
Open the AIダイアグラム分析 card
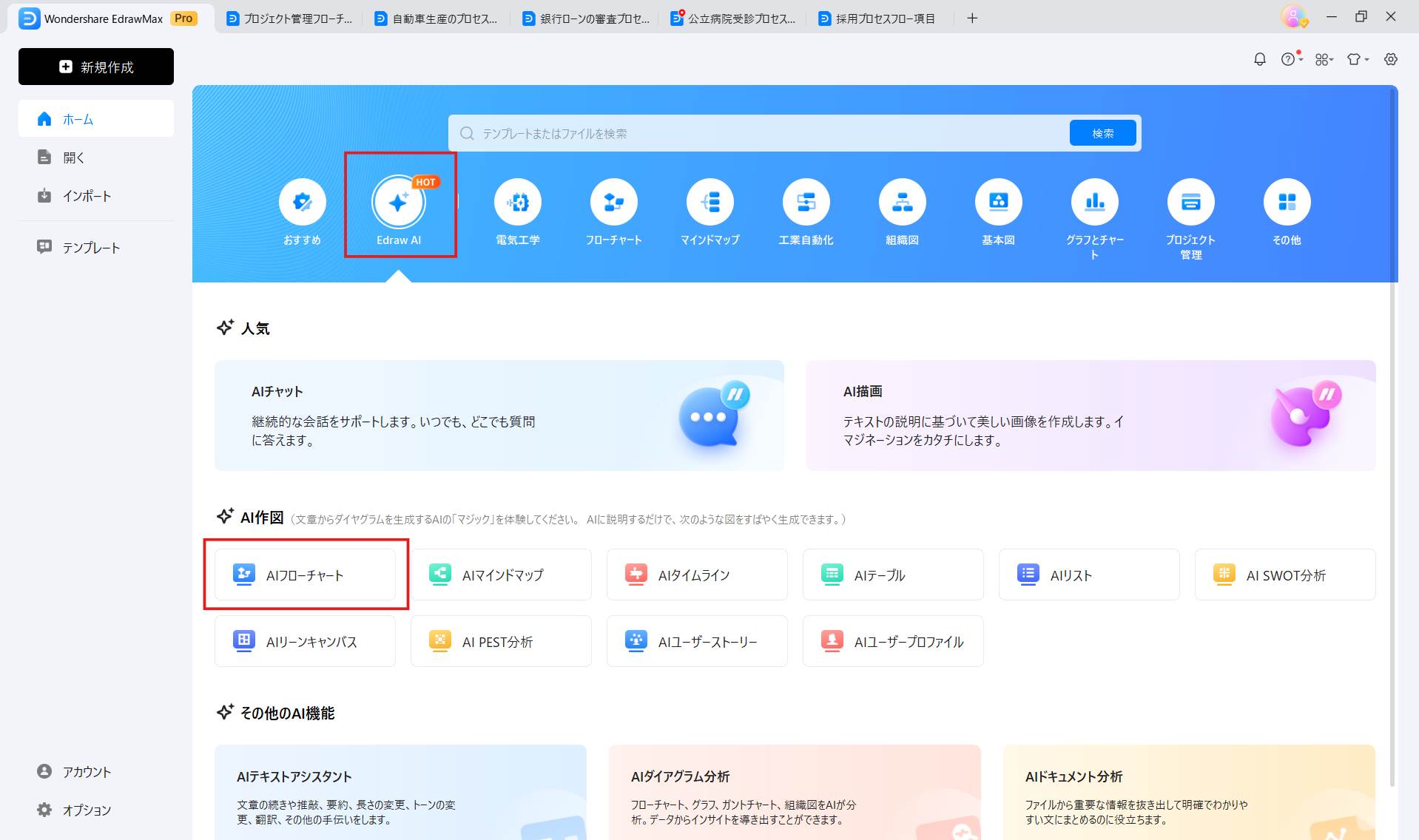pyautogui.click(x=795, y=792)
